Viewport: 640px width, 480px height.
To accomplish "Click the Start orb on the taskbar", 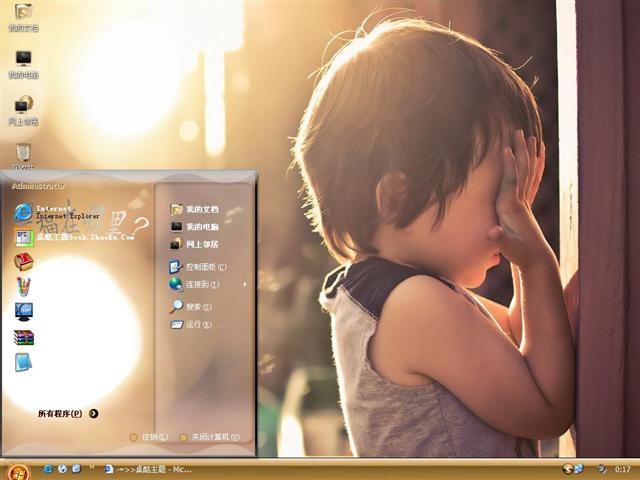I will click(17, 469).
